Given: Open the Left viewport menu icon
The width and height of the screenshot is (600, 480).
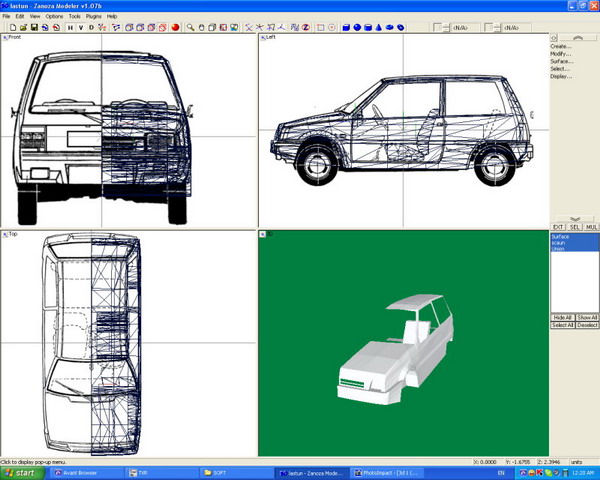Looking at the screenshot, I should pos(263,38).
